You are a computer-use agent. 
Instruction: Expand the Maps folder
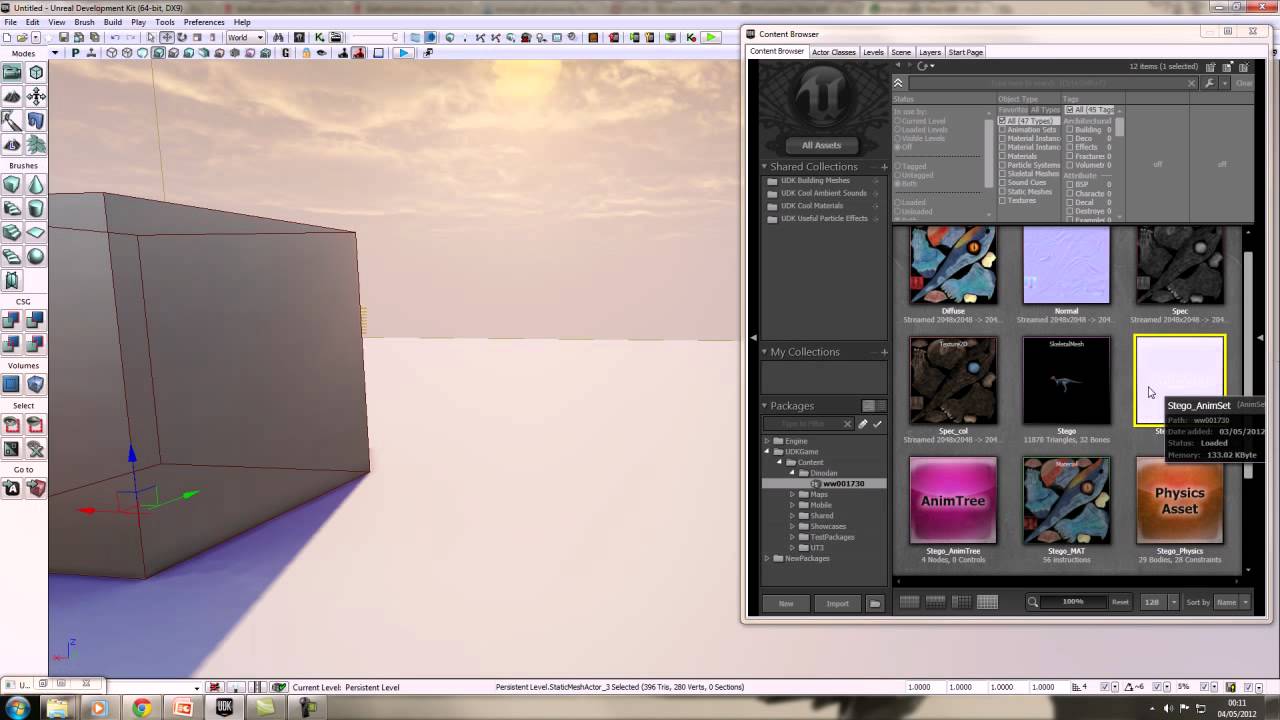click(792, 494)
